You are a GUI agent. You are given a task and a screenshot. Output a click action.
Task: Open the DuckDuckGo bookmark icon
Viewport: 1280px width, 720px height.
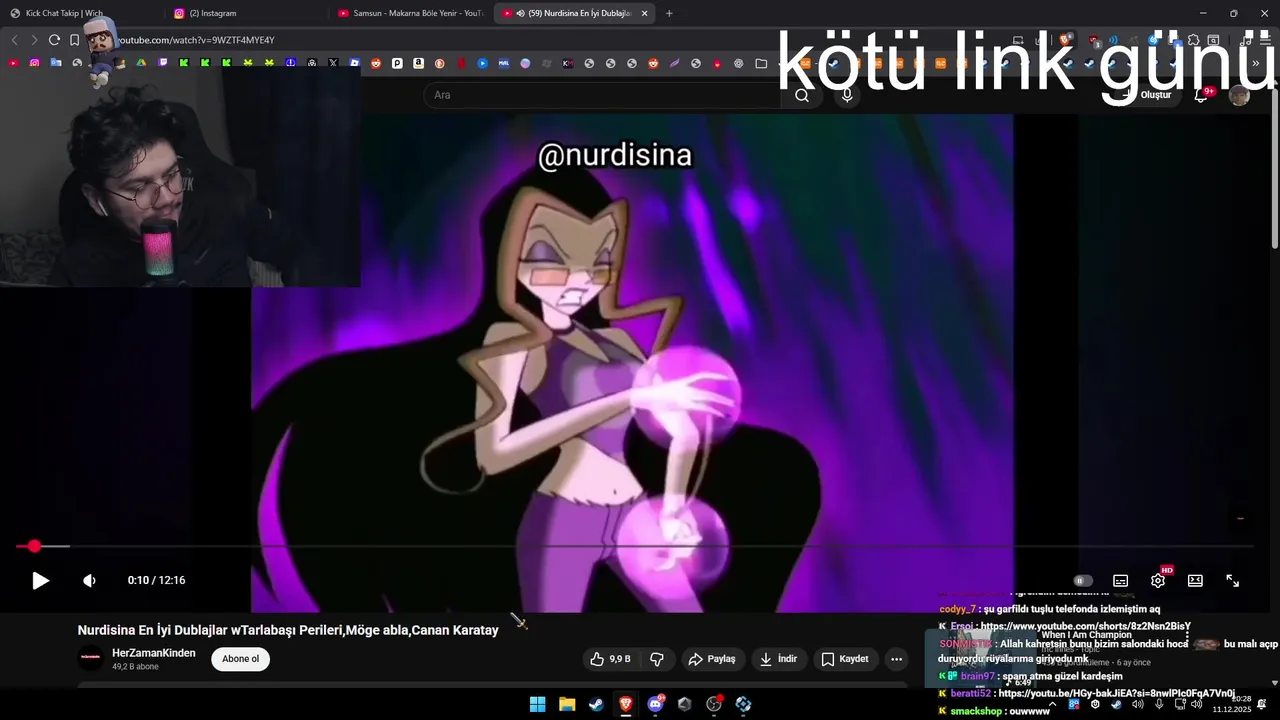click(x=439, y=63)
